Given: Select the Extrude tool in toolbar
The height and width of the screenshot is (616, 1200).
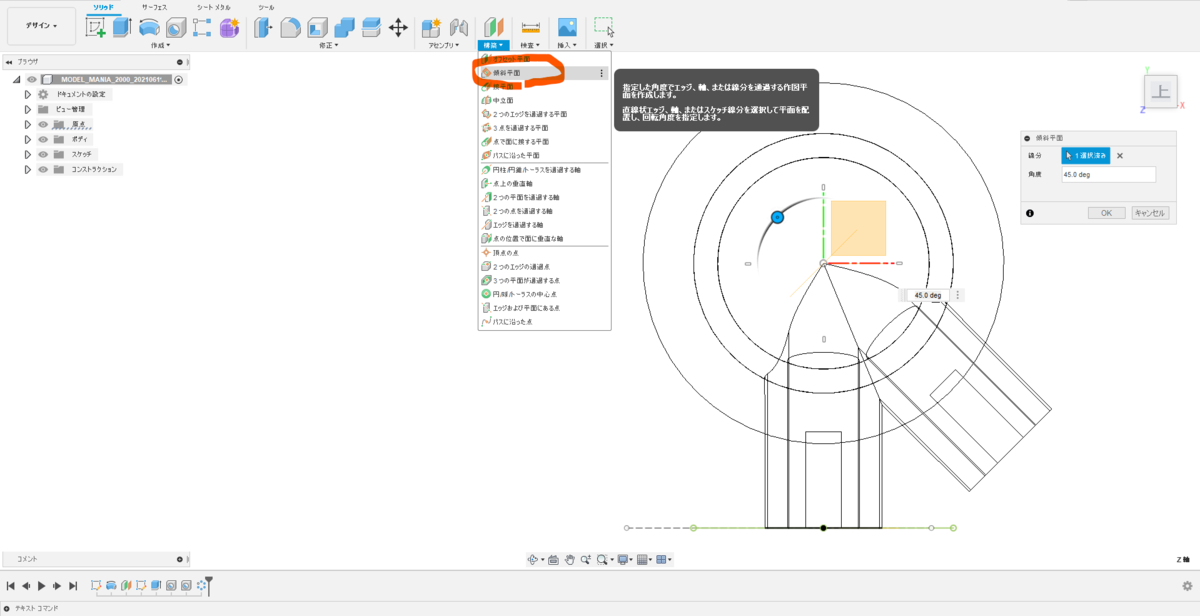Looking at the screenshot, I should pos(122,28).
